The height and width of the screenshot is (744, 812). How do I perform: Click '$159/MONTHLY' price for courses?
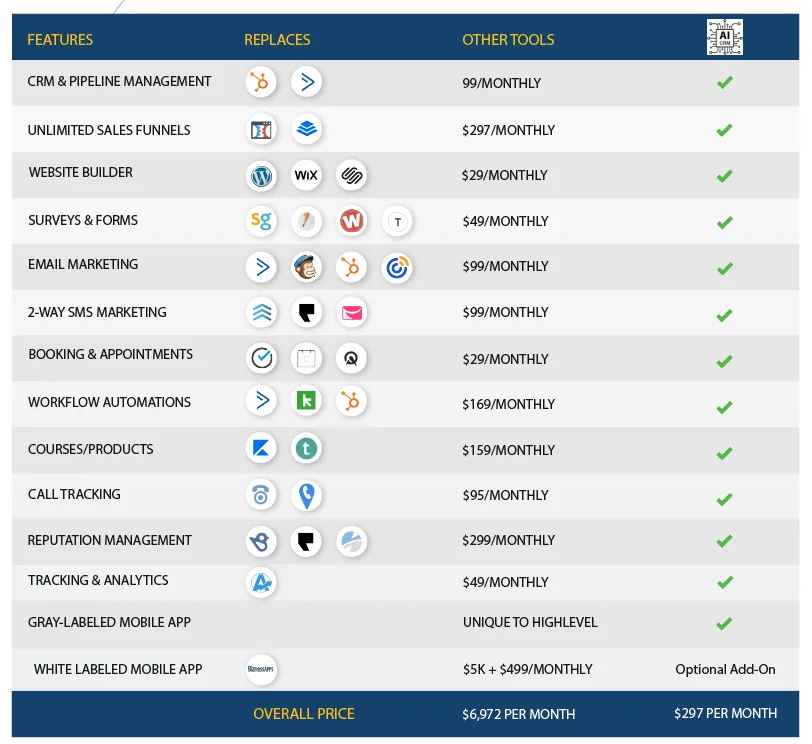tap(509, 450)
